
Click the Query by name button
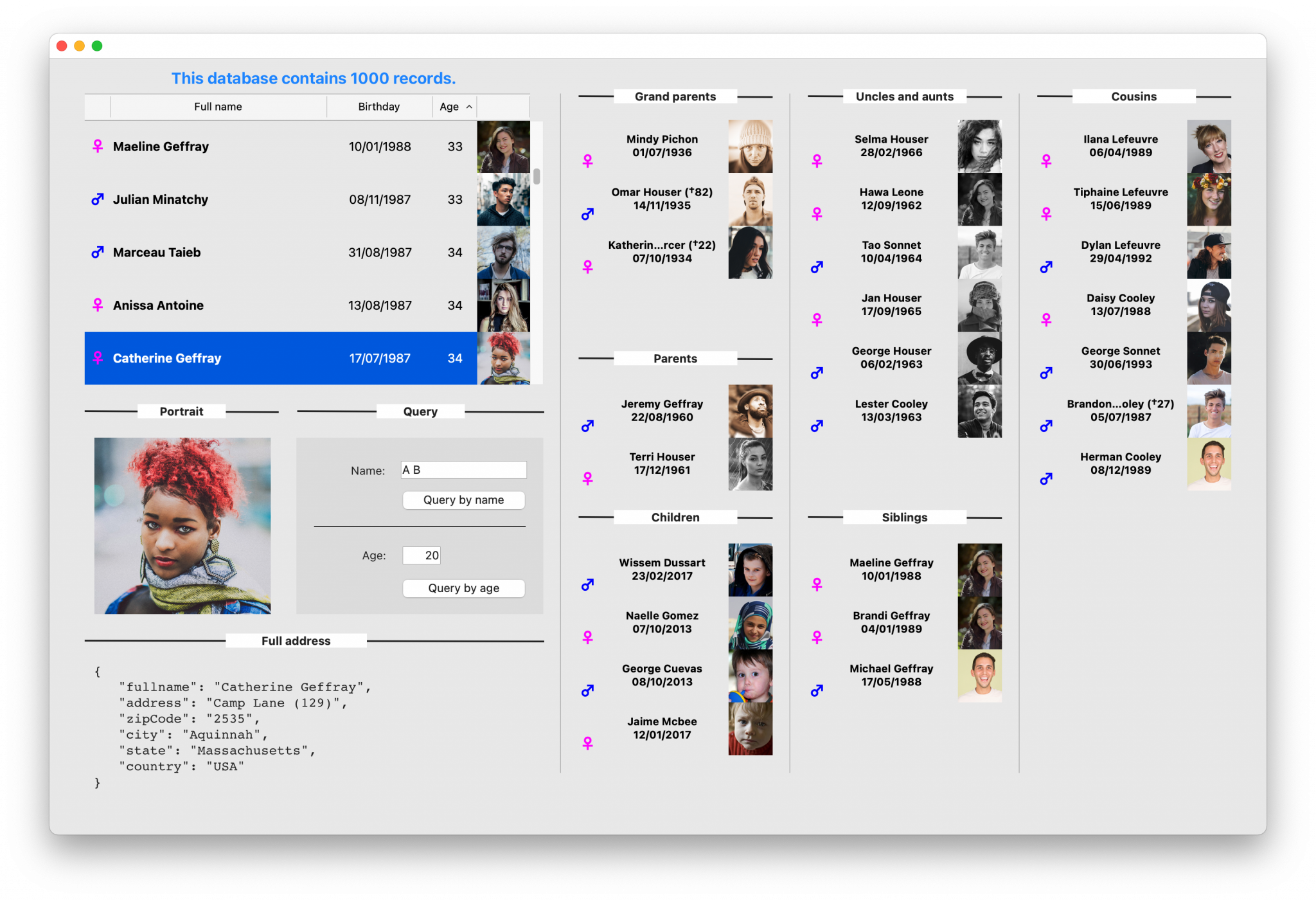click(x=463, y=500)
